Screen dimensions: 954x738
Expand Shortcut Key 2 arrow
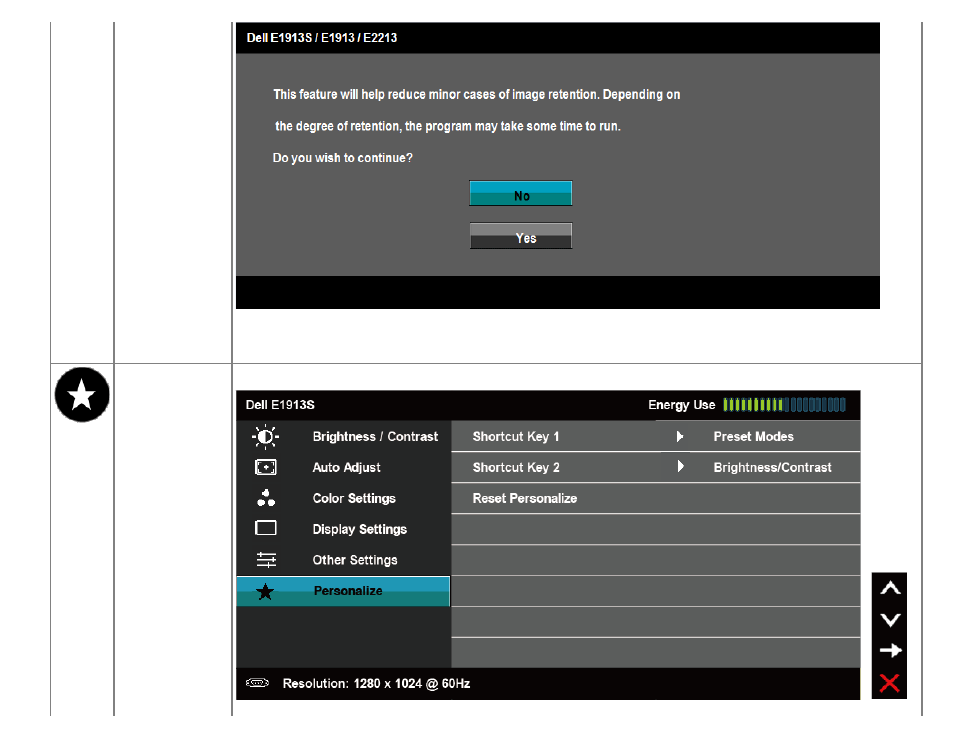[x=680, y=467]
